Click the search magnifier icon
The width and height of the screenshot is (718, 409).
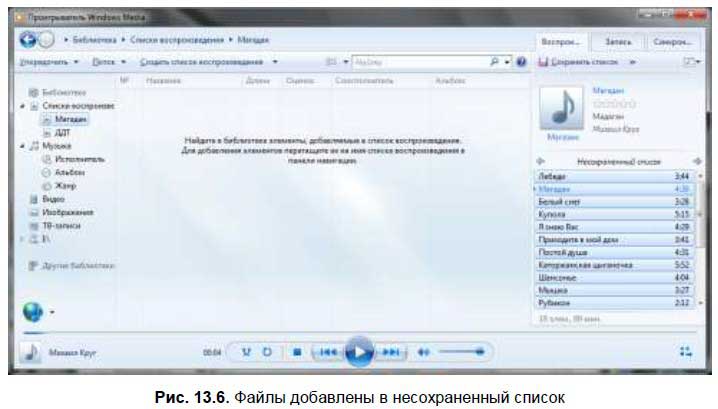(495, 61)
